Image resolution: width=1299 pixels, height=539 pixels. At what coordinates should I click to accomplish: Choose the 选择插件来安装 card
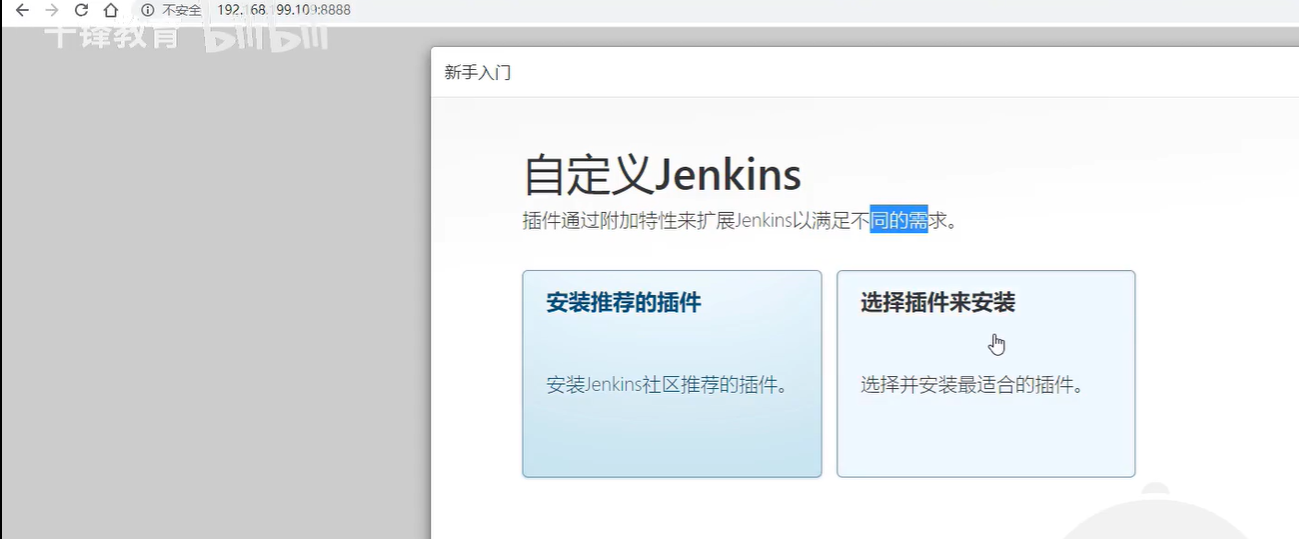pos(986,374)
